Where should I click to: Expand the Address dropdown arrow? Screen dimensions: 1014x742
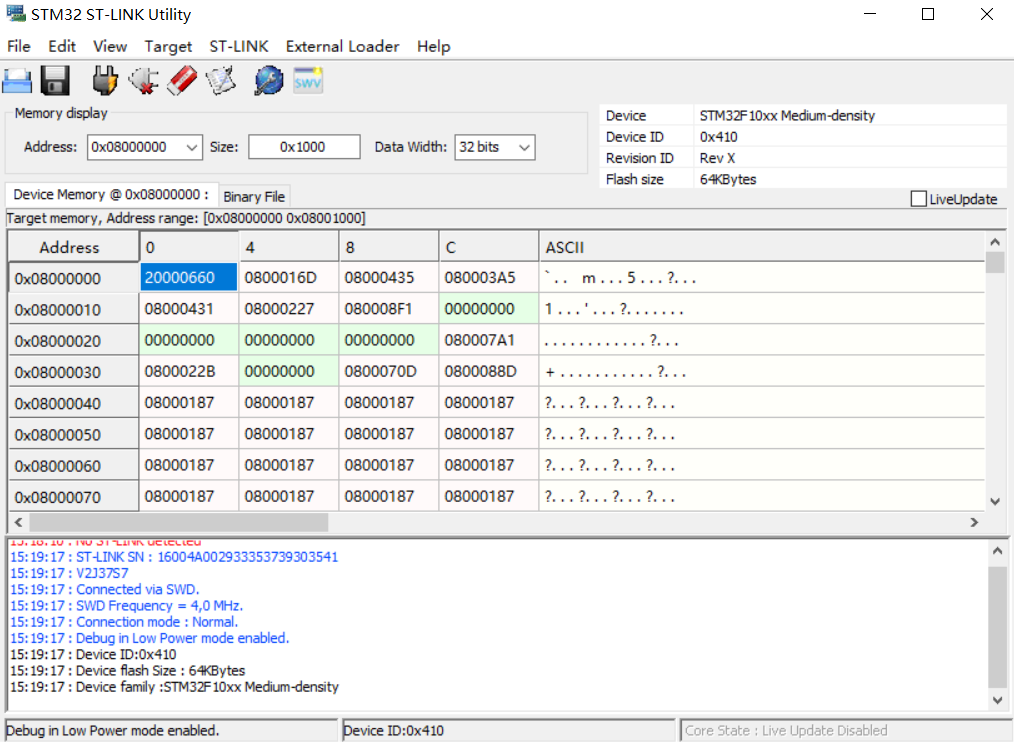191,147
